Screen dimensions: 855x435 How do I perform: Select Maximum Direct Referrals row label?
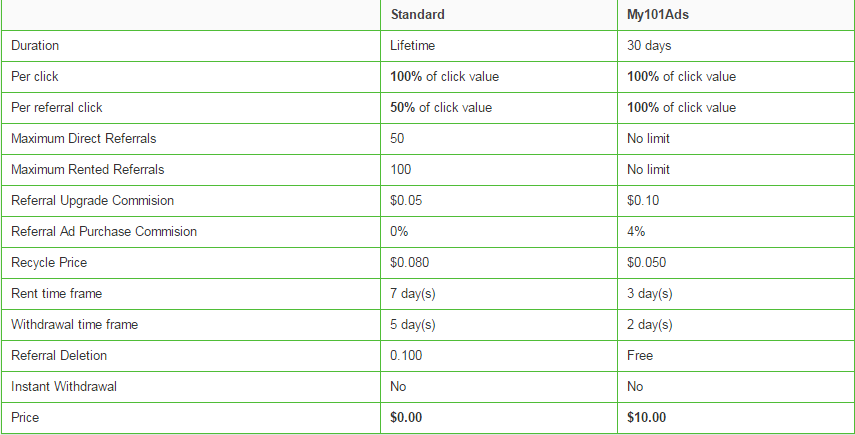83,138
